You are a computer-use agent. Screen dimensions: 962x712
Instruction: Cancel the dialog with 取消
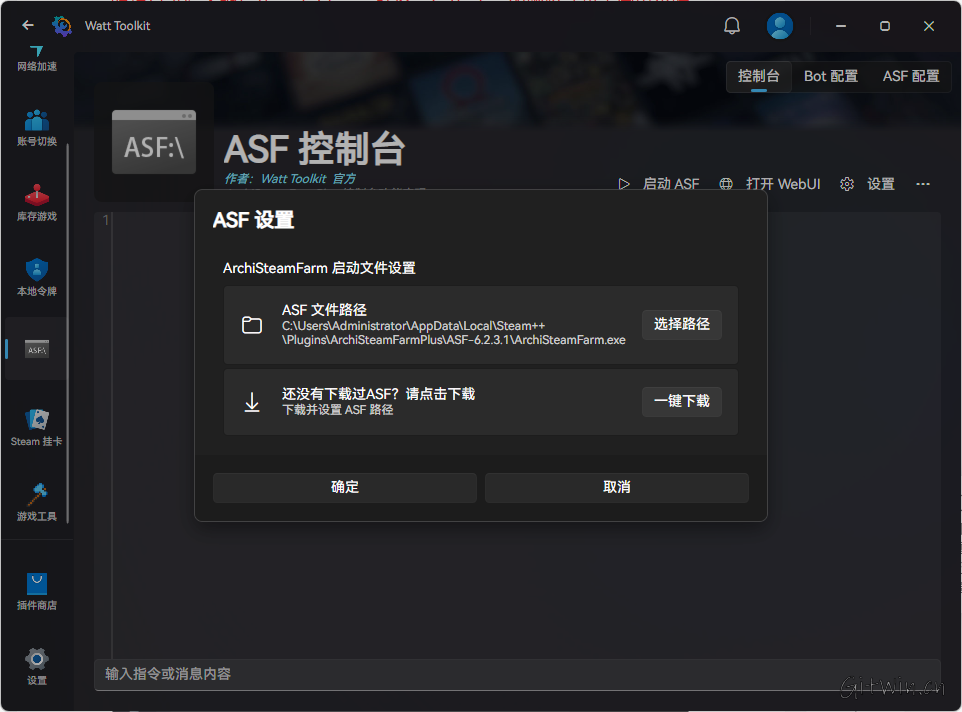coord(617,488)
